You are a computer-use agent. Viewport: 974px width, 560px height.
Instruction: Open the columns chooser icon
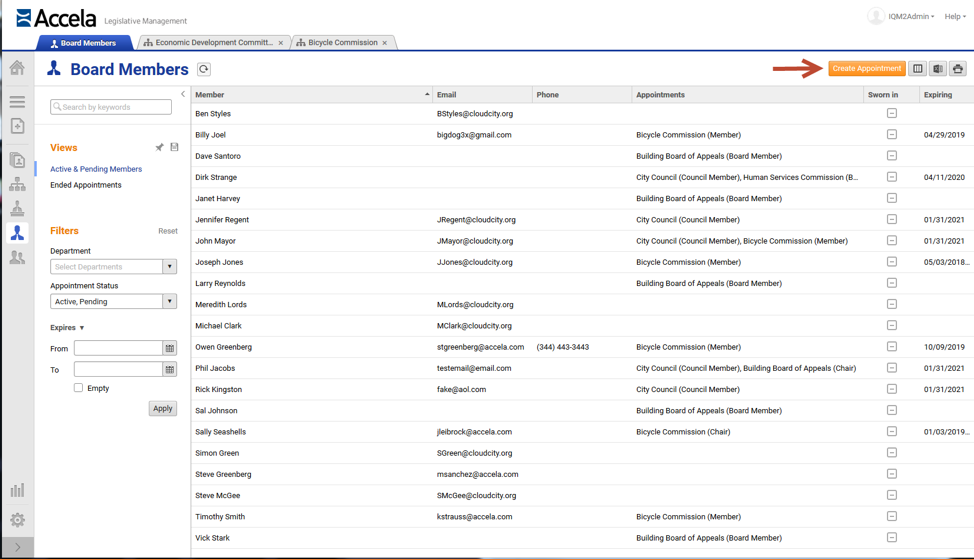(x=917, y=68)
